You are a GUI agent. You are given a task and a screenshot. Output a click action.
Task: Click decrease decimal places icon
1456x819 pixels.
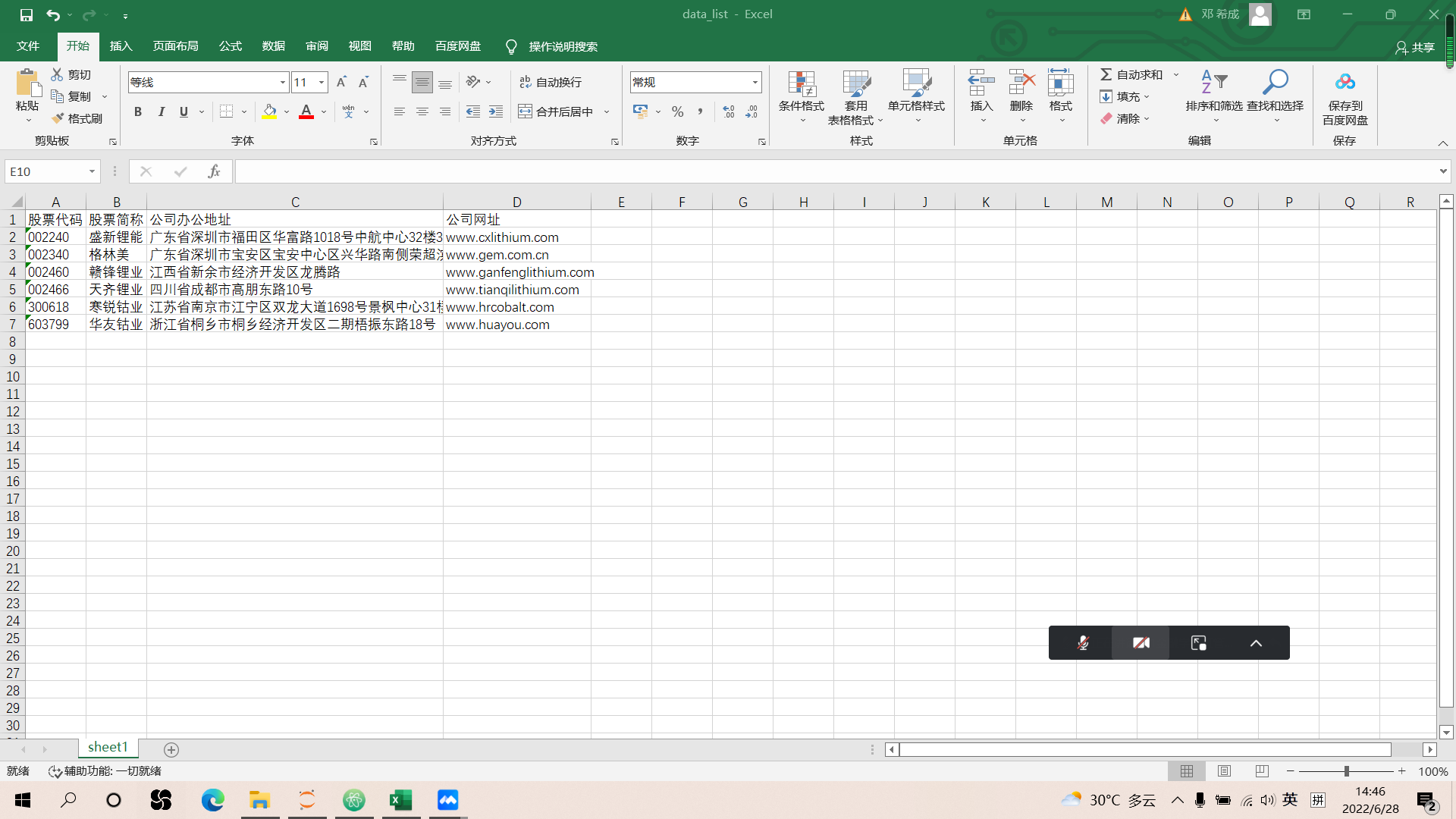(752, 111)
